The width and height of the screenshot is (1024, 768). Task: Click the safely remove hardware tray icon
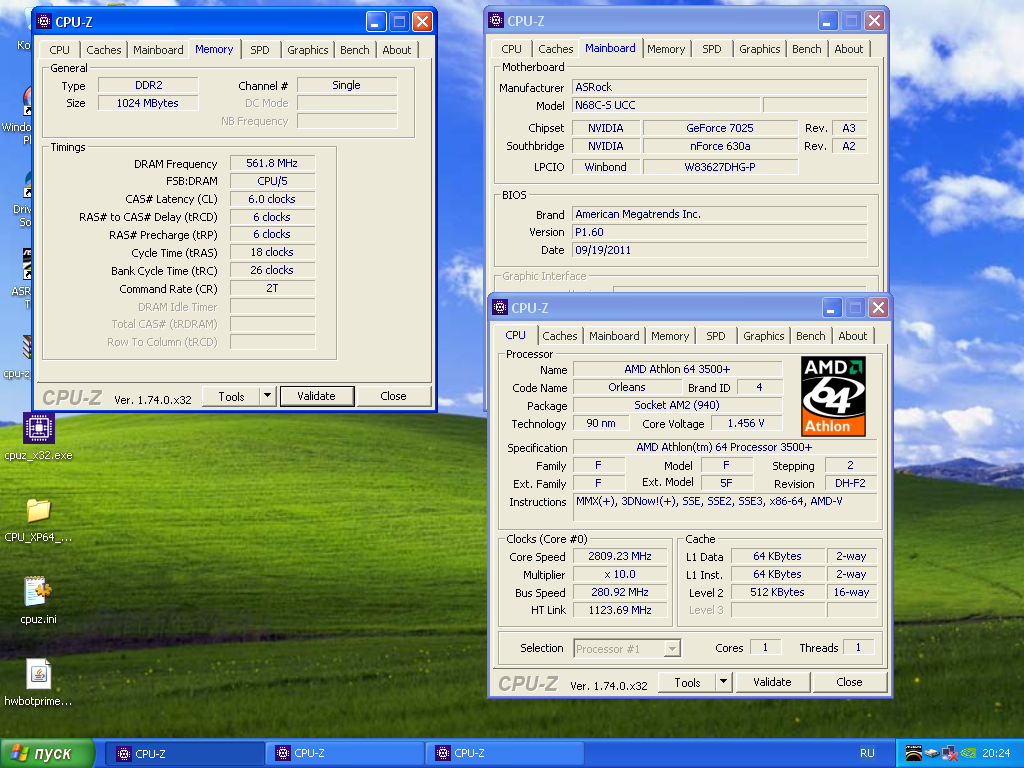932,753
